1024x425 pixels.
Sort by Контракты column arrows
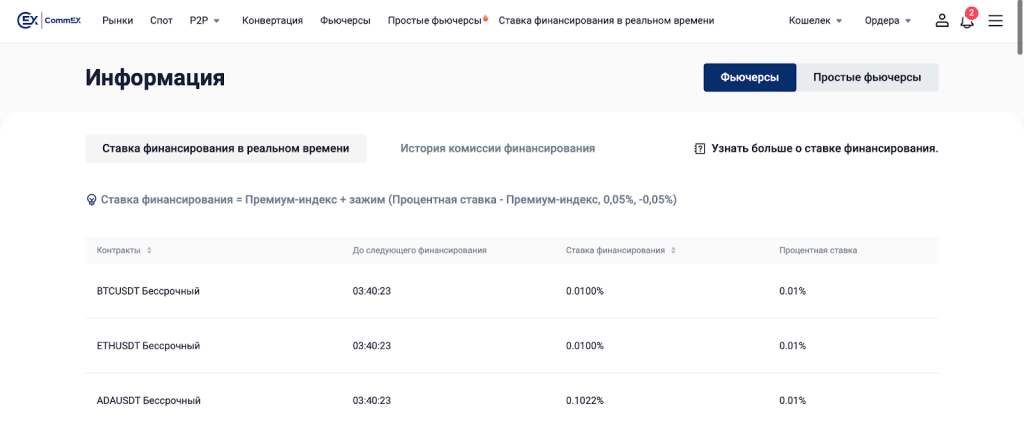tap(150, 250)
